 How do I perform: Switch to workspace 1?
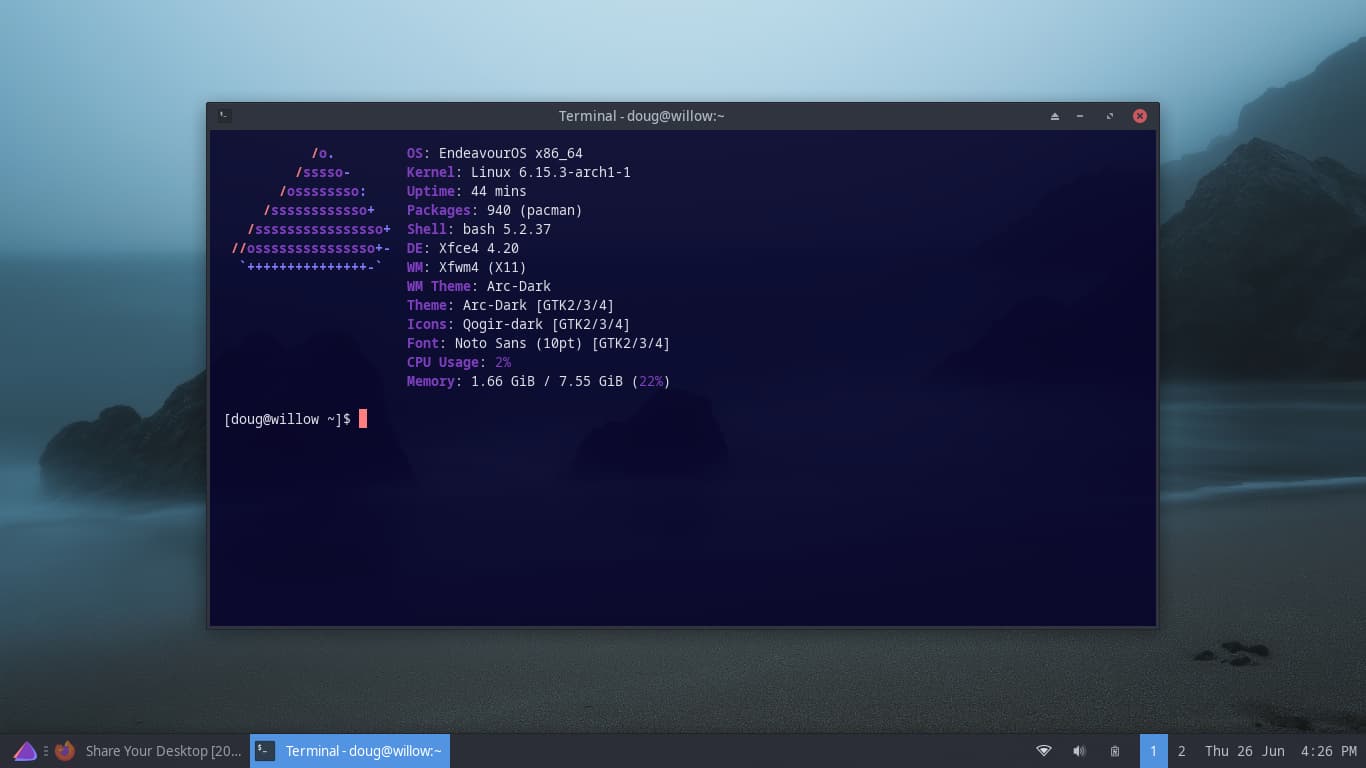[x=1153, y=751]
